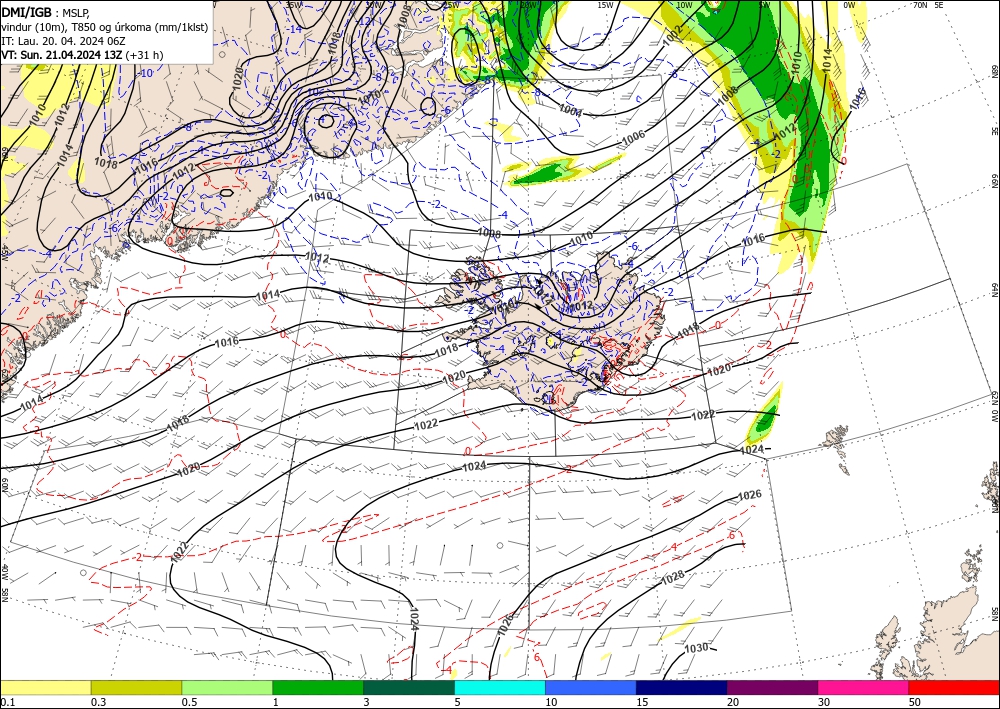This screenshot has height=709, width=1000.
Task: Click the "50" legend scale label
Action: (x=915, y=702)
